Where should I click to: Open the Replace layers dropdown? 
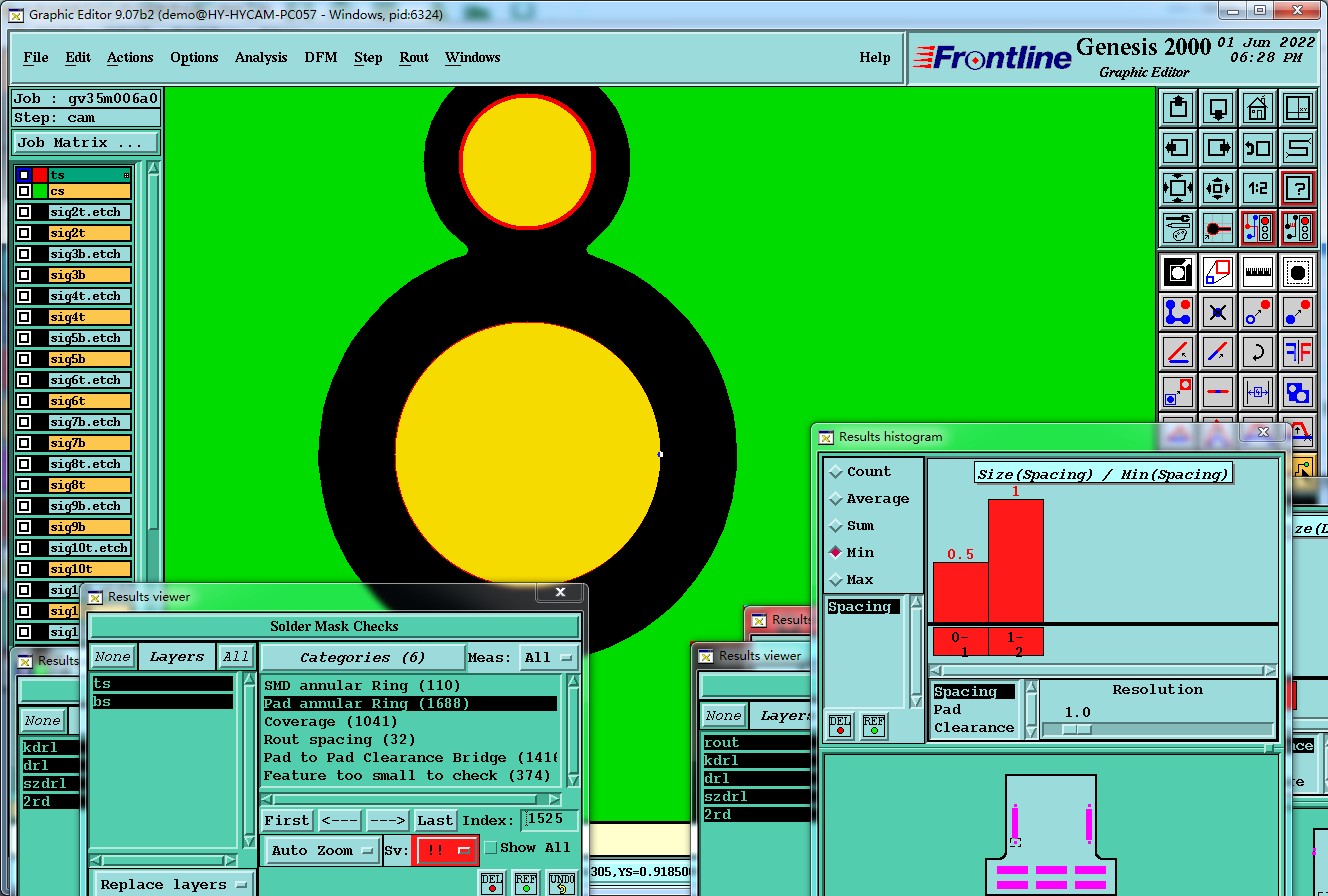point(173,884)
